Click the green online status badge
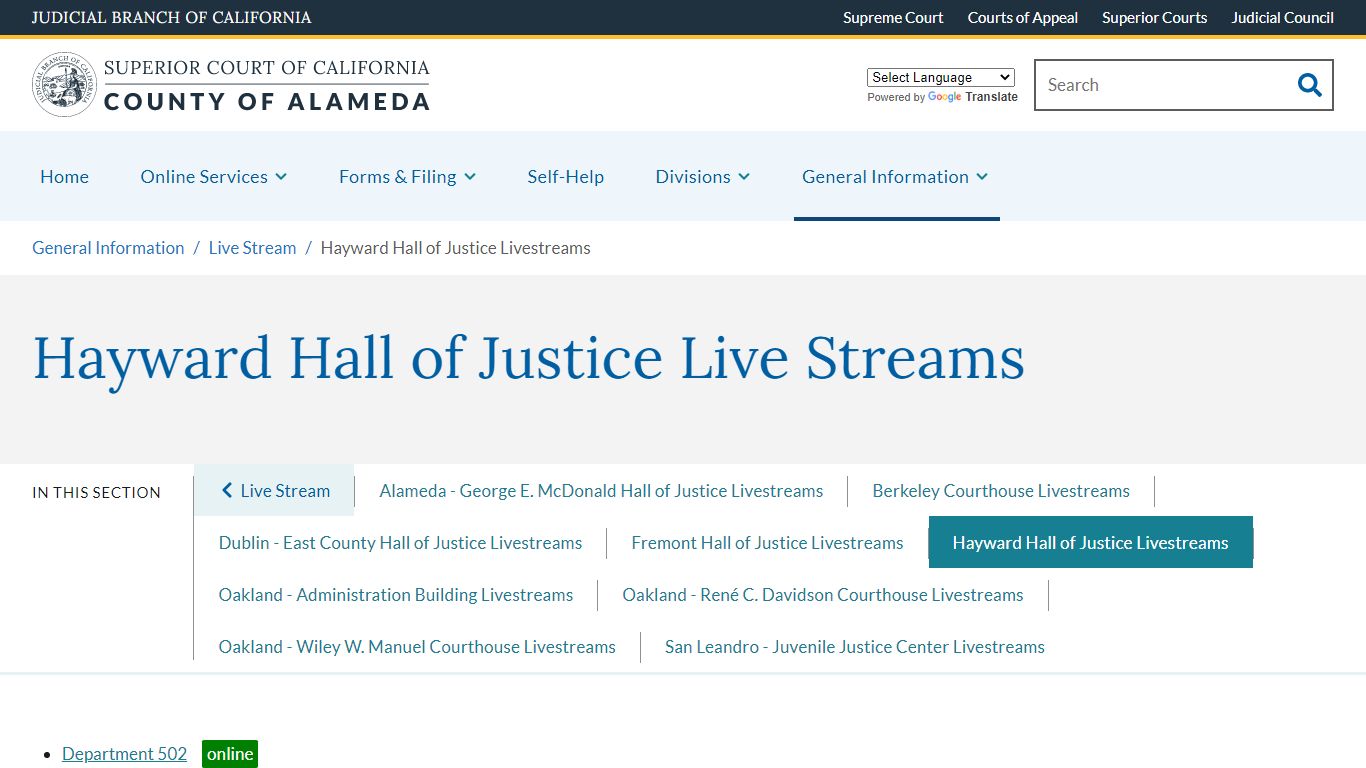 click(x=230, y=754)
